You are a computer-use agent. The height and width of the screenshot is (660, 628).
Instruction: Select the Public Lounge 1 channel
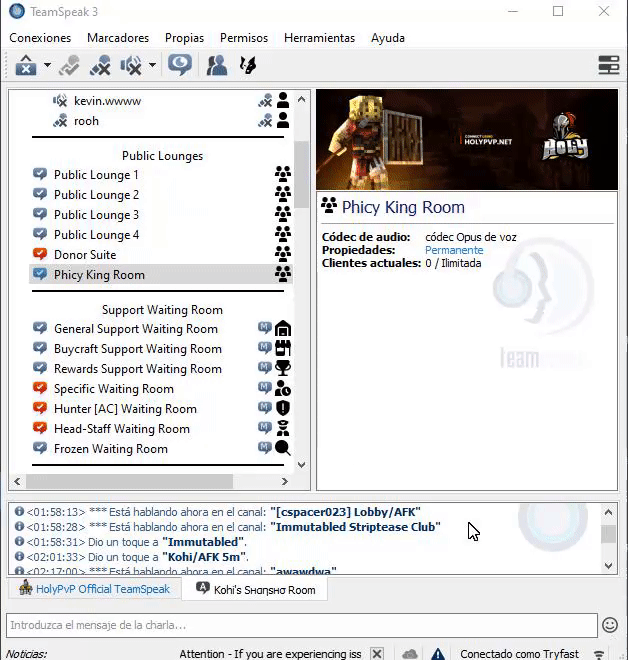point(96,175)
